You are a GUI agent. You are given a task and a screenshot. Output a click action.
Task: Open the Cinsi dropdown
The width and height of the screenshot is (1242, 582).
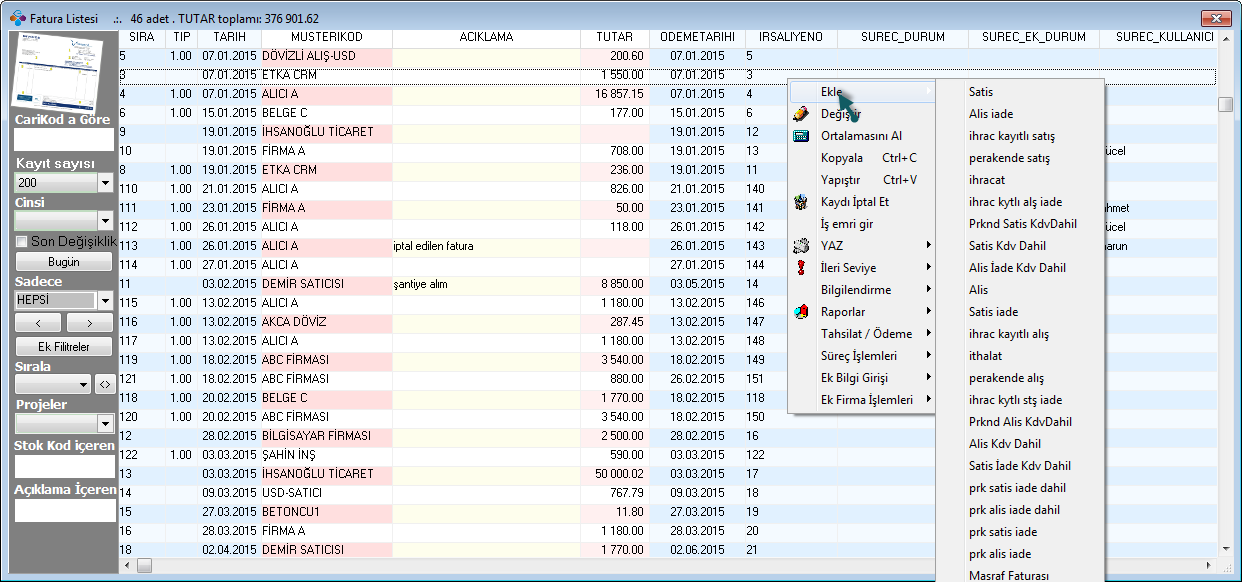tap(105, 220)
